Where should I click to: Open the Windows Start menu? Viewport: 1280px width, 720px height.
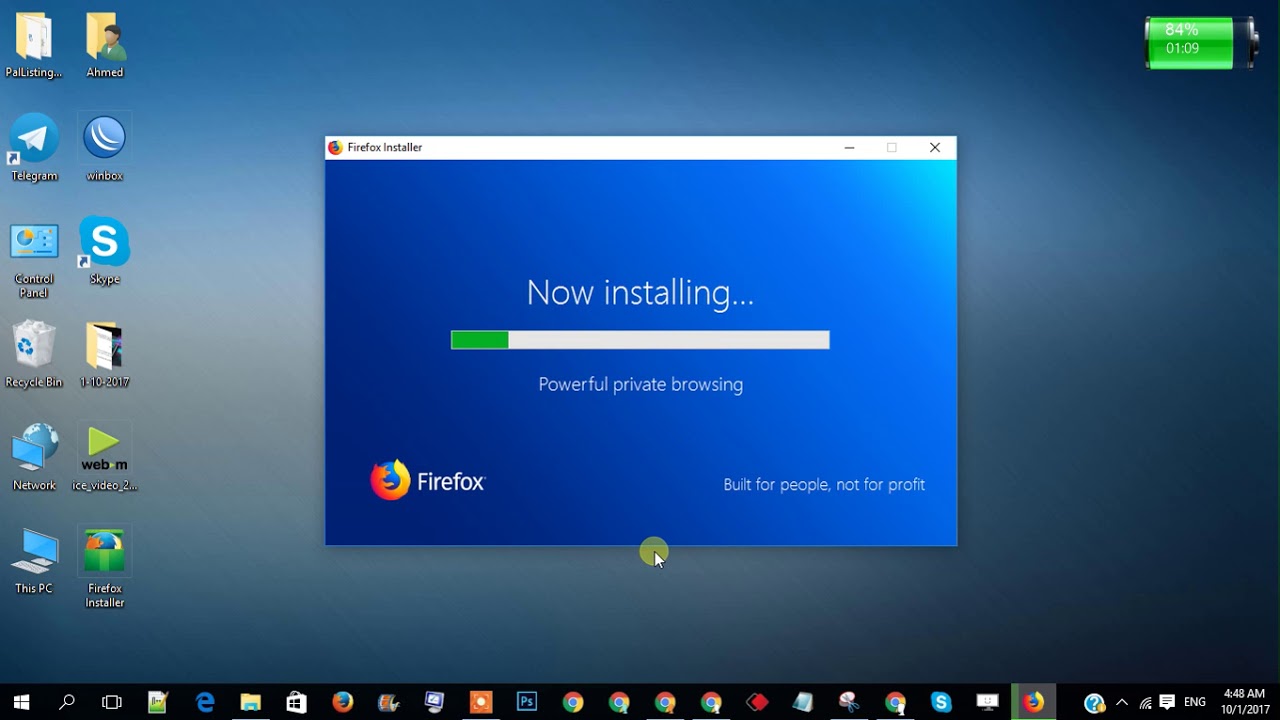(x=21, y=702)
